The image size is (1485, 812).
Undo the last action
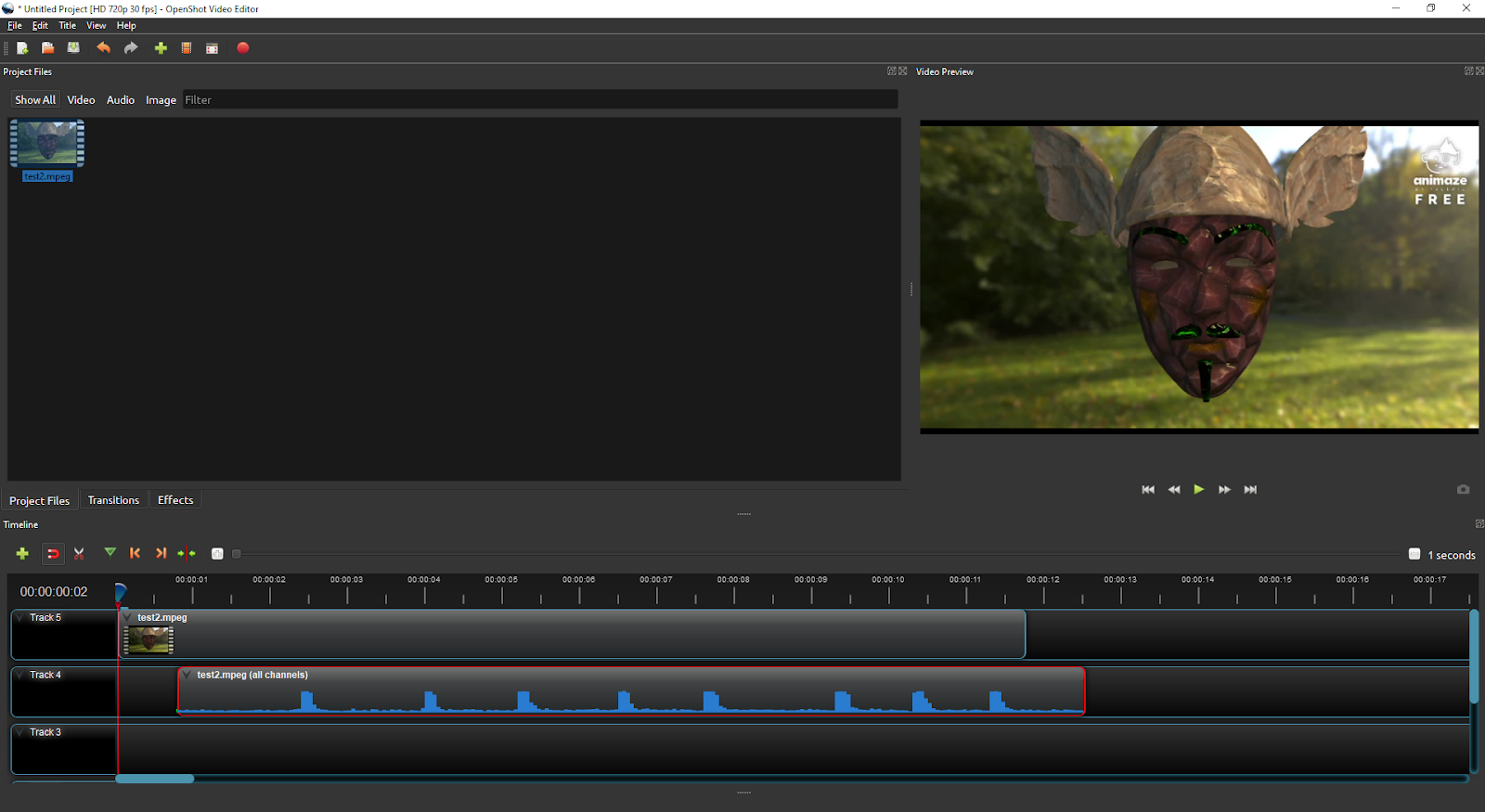tap(103, 48)
